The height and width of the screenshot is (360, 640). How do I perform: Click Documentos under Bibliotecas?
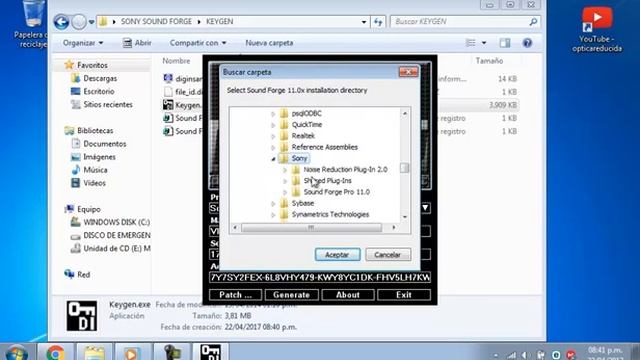pyautogui.click(x=104, y=144)
